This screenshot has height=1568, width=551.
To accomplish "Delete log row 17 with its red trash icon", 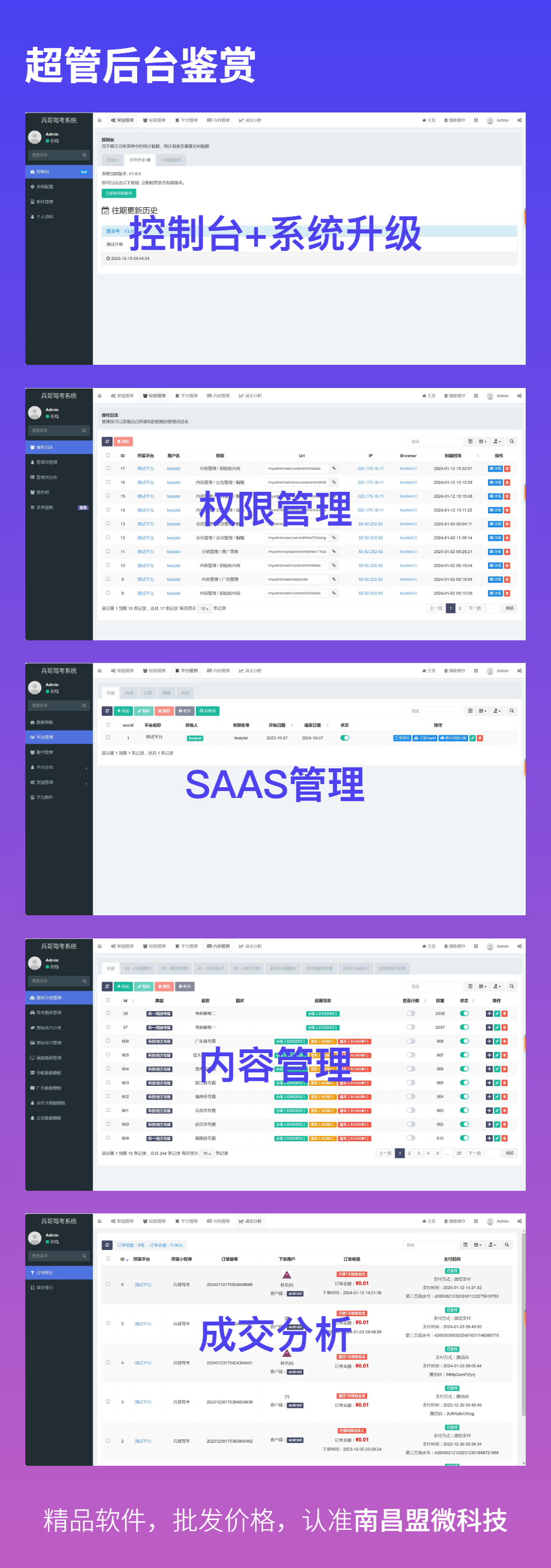I will click(507, 469).
